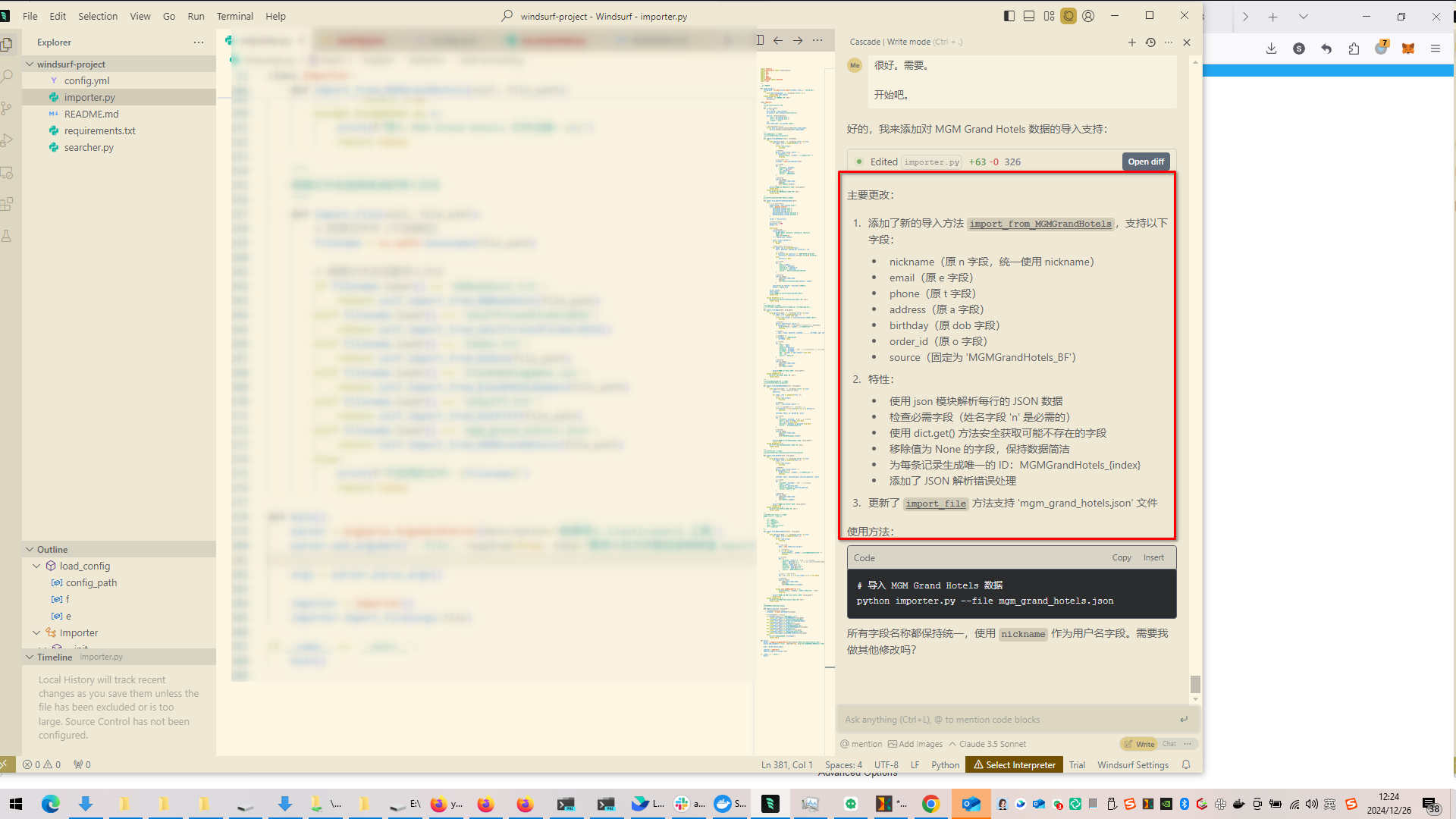Switch Cascade to Chat mode
This screenshot has height=819, width=1456.
[1169, 744]
